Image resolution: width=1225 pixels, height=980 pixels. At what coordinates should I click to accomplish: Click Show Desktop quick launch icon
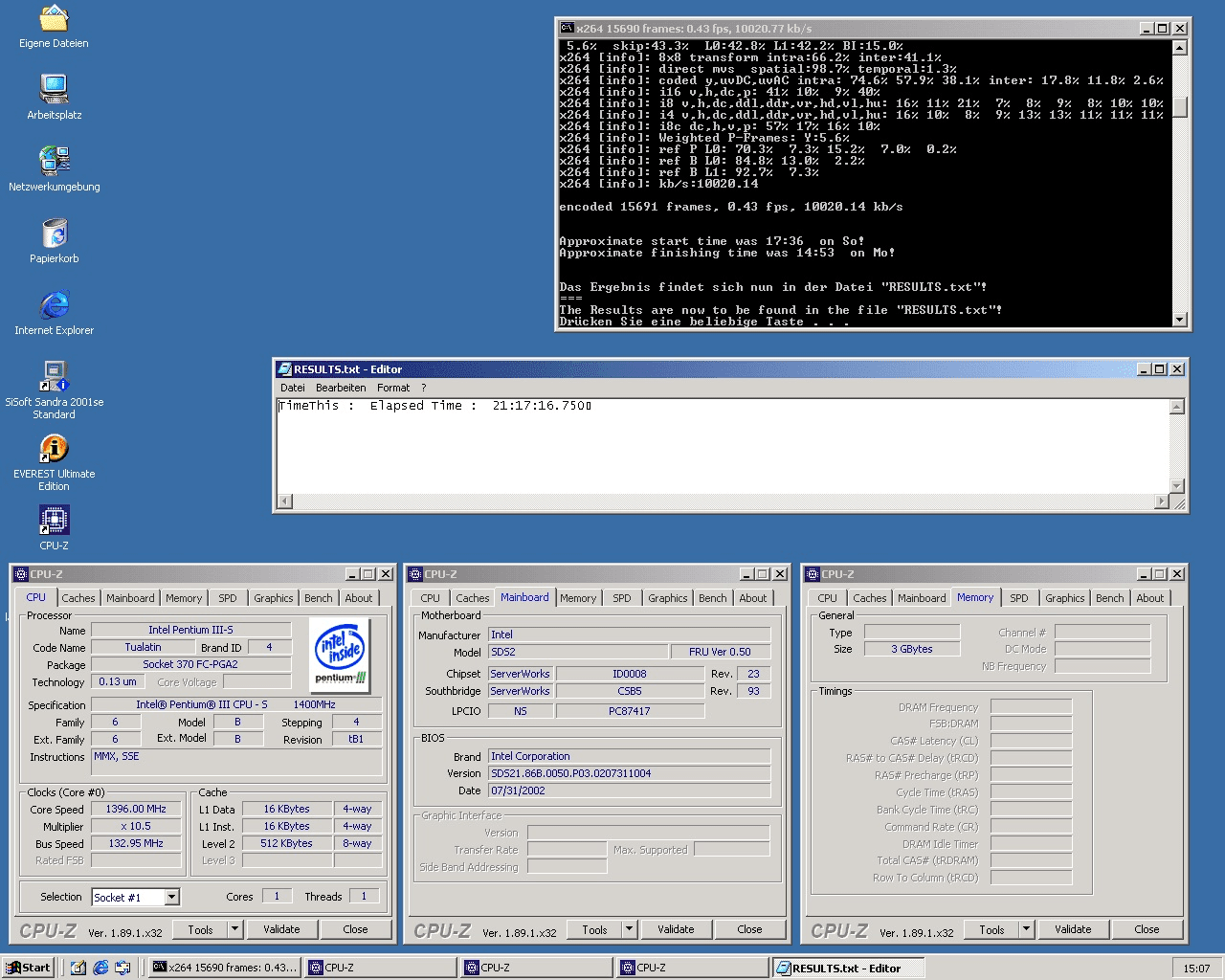(x=78, y=968)
